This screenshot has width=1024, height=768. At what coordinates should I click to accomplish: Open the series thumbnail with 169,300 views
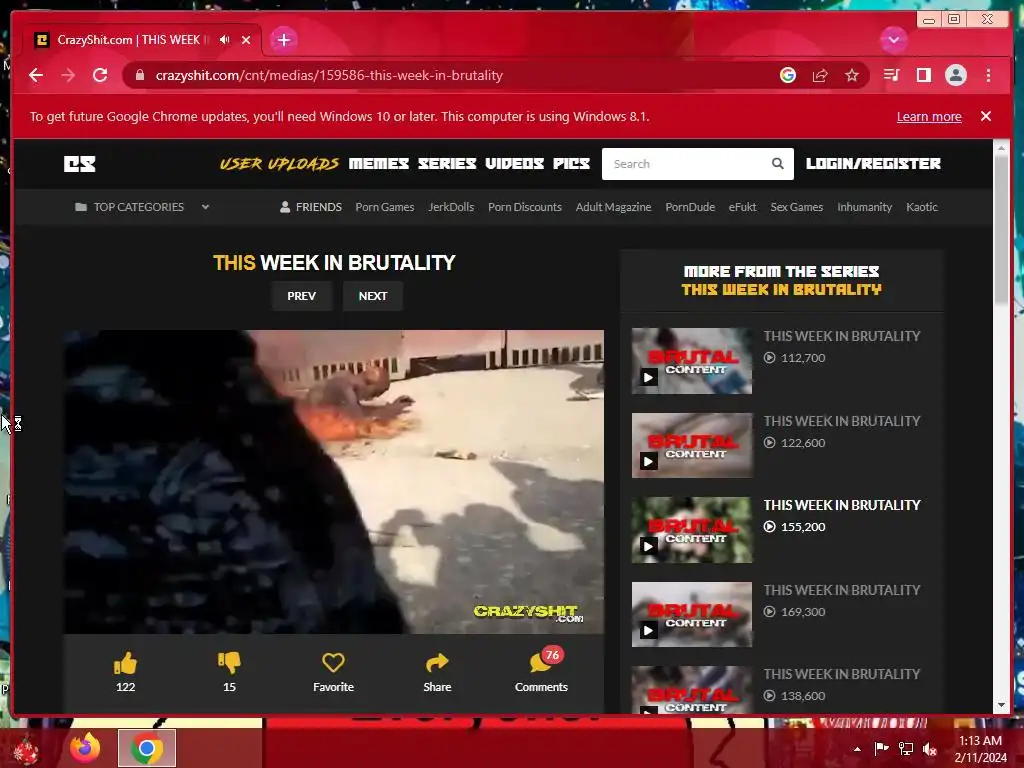692,615
